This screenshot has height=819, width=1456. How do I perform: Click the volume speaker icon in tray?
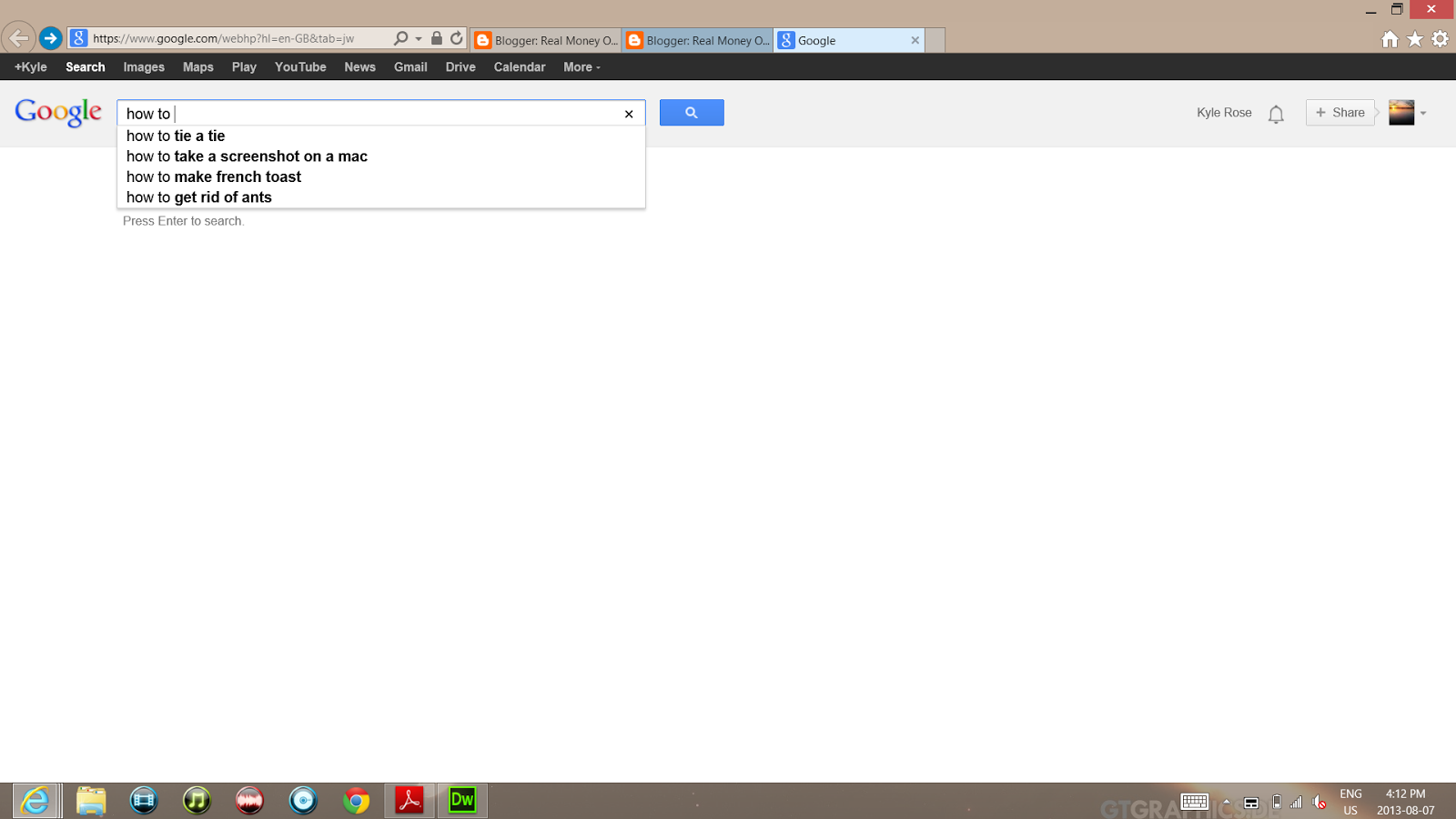click(1319, 802)
